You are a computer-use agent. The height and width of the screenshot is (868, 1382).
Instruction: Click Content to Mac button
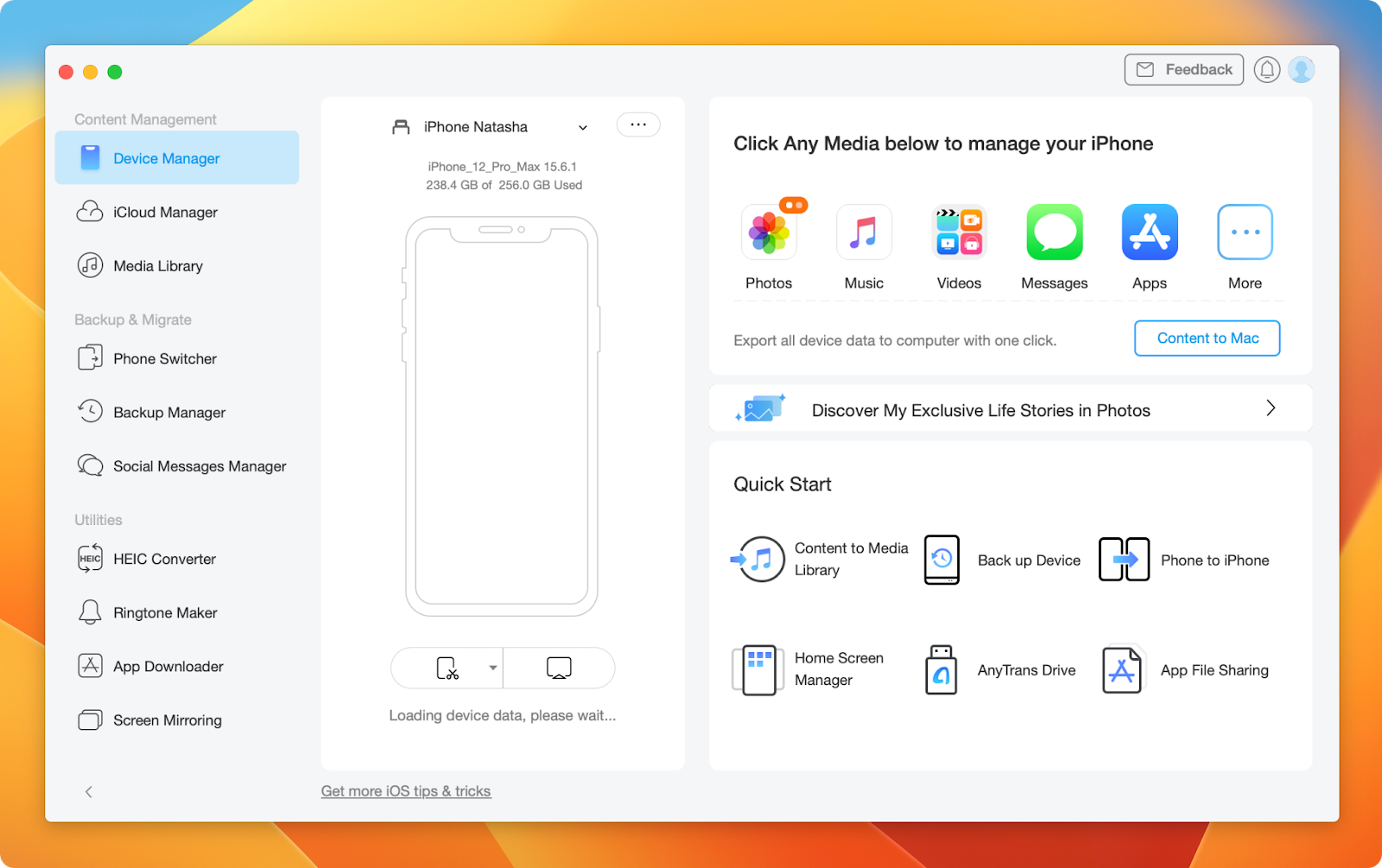(1207, 339)
